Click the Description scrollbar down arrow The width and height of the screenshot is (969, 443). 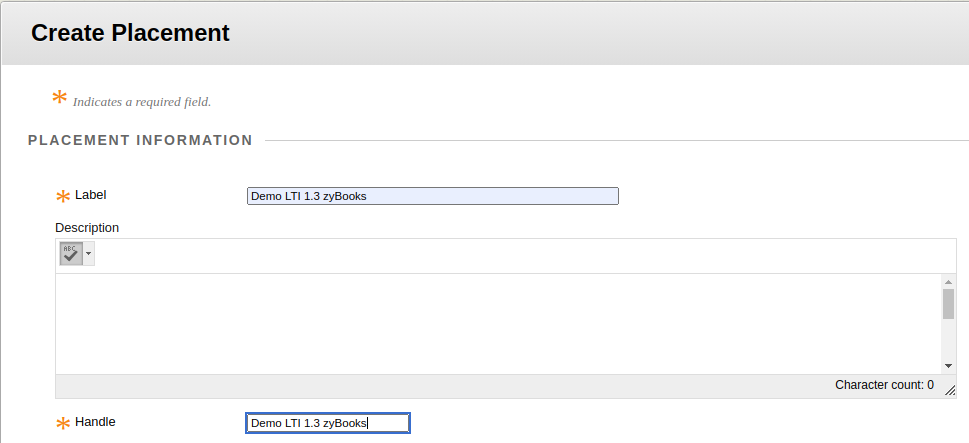tap(949, 366)
